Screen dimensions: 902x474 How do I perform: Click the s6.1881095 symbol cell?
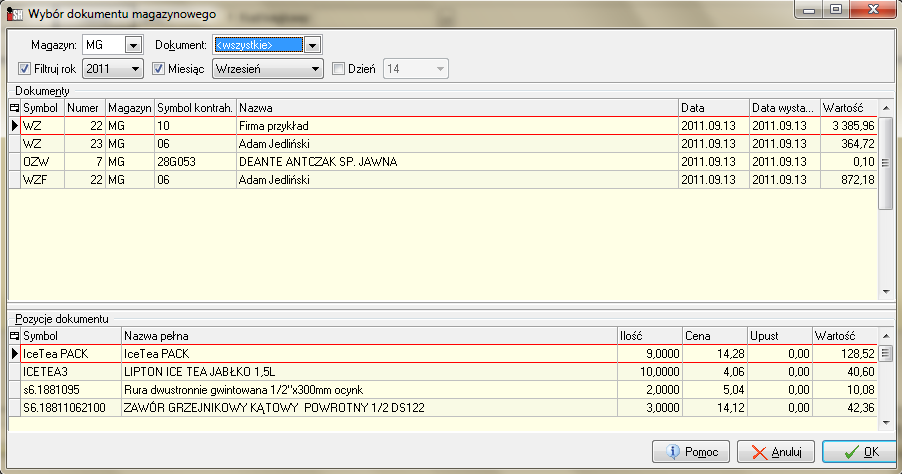(x=71, y=389)
